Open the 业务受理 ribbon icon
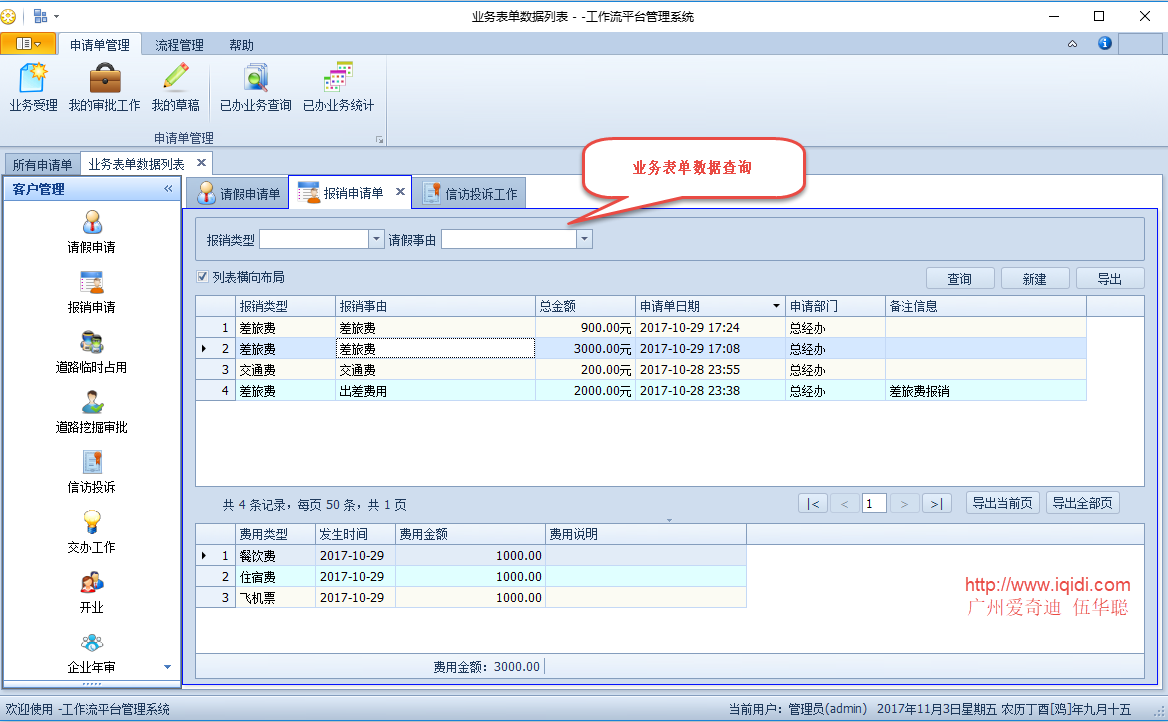1168x722 pixels. [x=34, y=87]
